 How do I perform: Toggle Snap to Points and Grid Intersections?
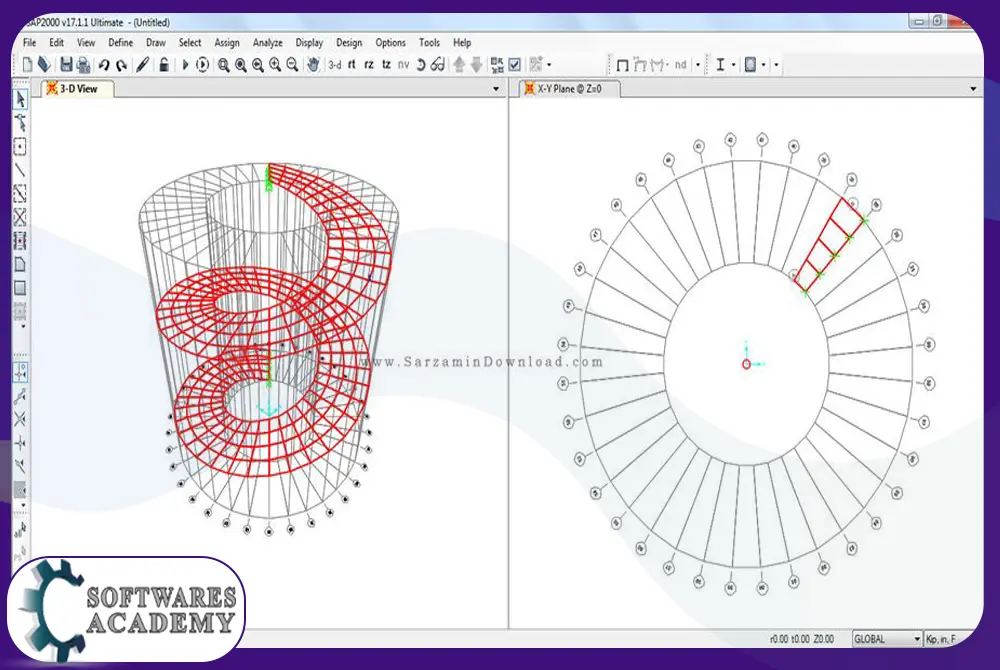pos(20,372)
